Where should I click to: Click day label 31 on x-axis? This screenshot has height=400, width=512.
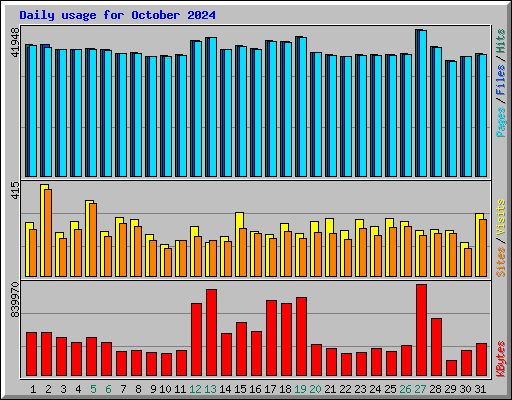(480, 389)
